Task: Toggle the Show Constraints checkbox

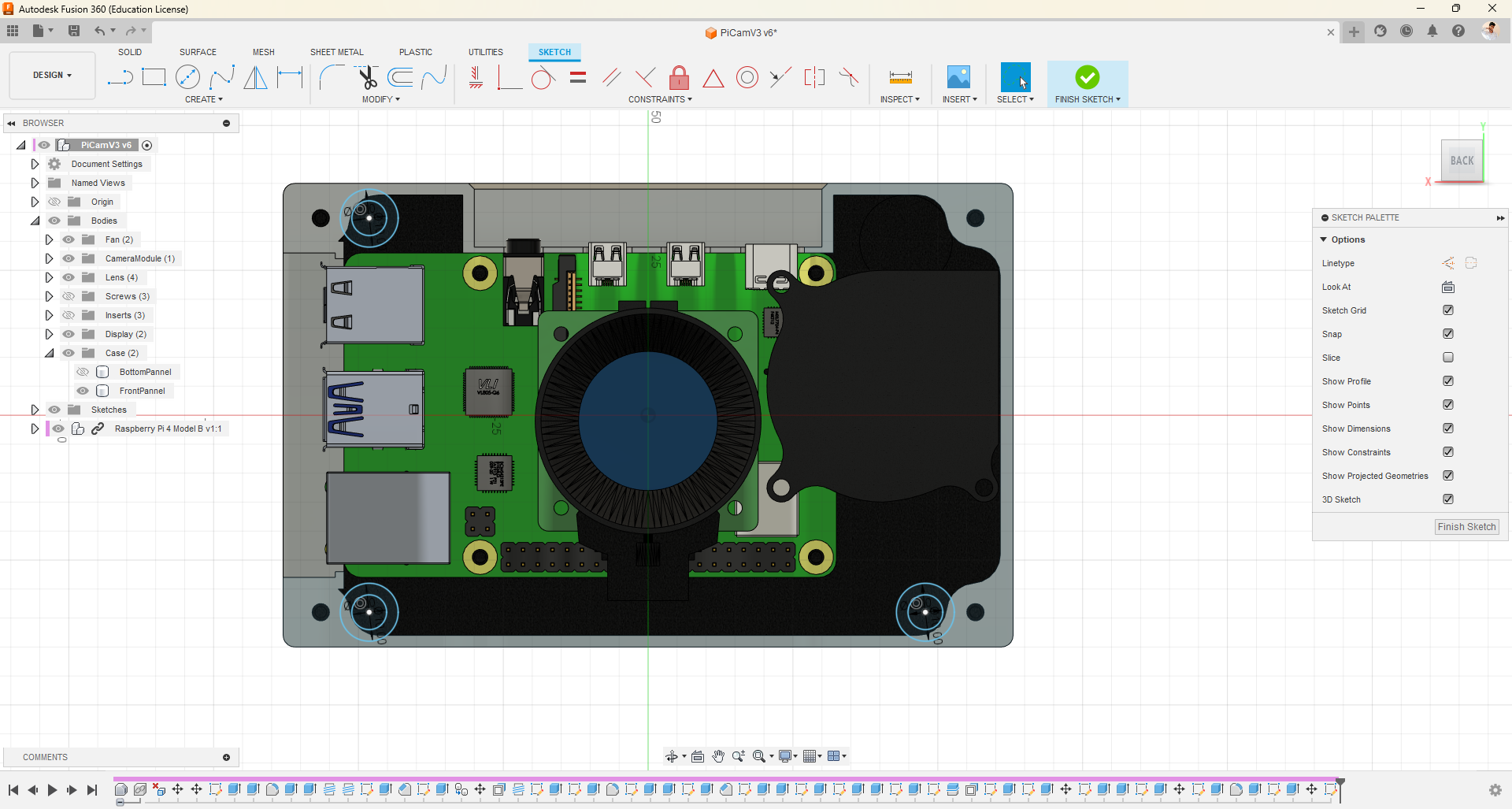Action: point(1448,452)
